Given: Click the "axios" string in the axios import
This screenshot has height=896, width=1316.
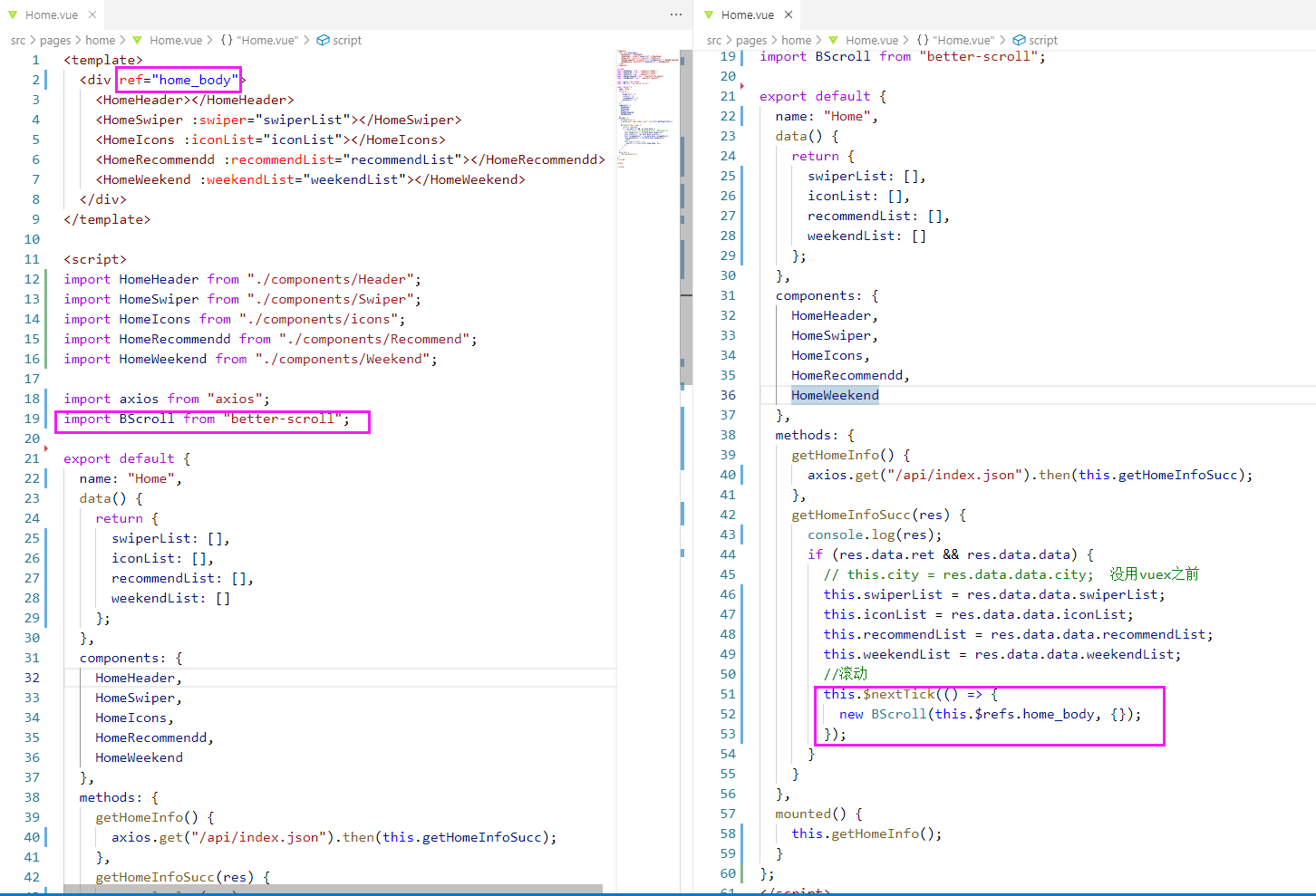Looking at the screenshot, I should pos(235,399).
